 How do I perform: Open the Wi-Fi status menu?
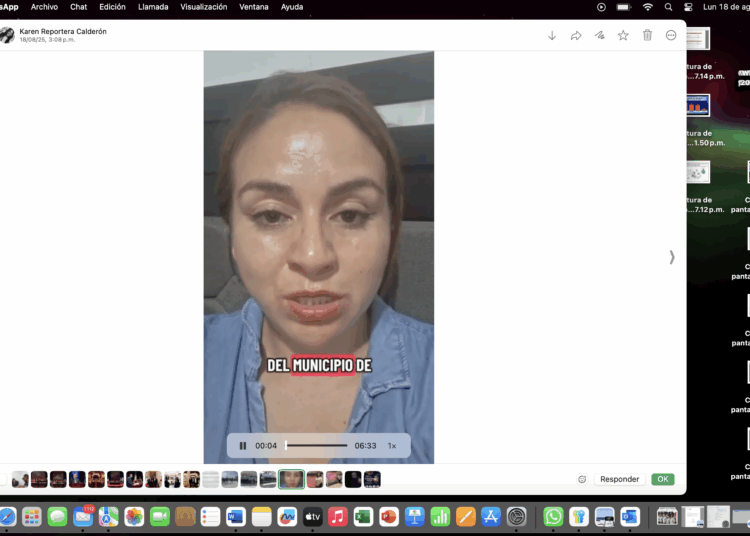[647, 7]
